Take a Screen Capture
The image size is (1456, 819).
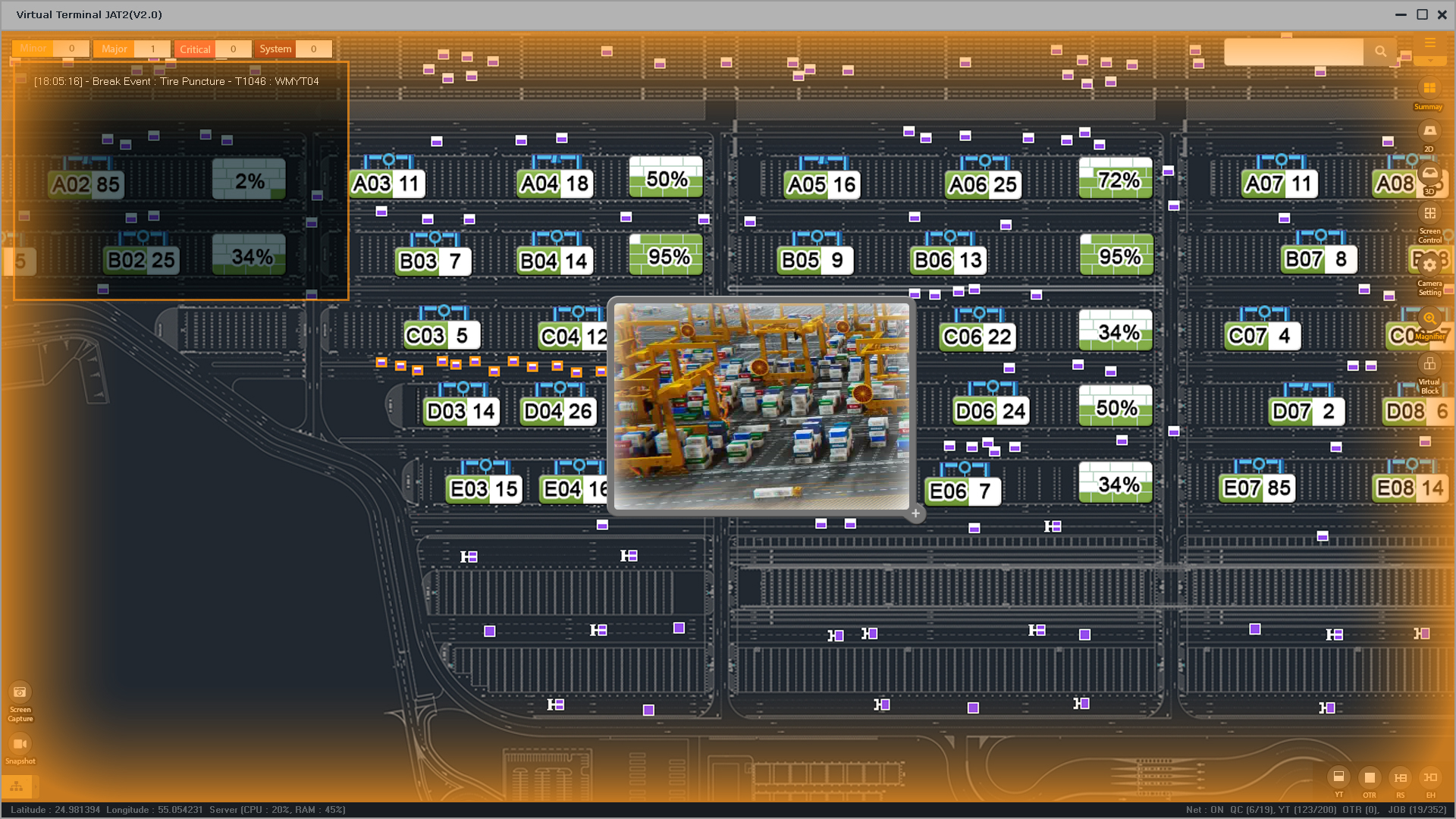[x=20, y=692]
